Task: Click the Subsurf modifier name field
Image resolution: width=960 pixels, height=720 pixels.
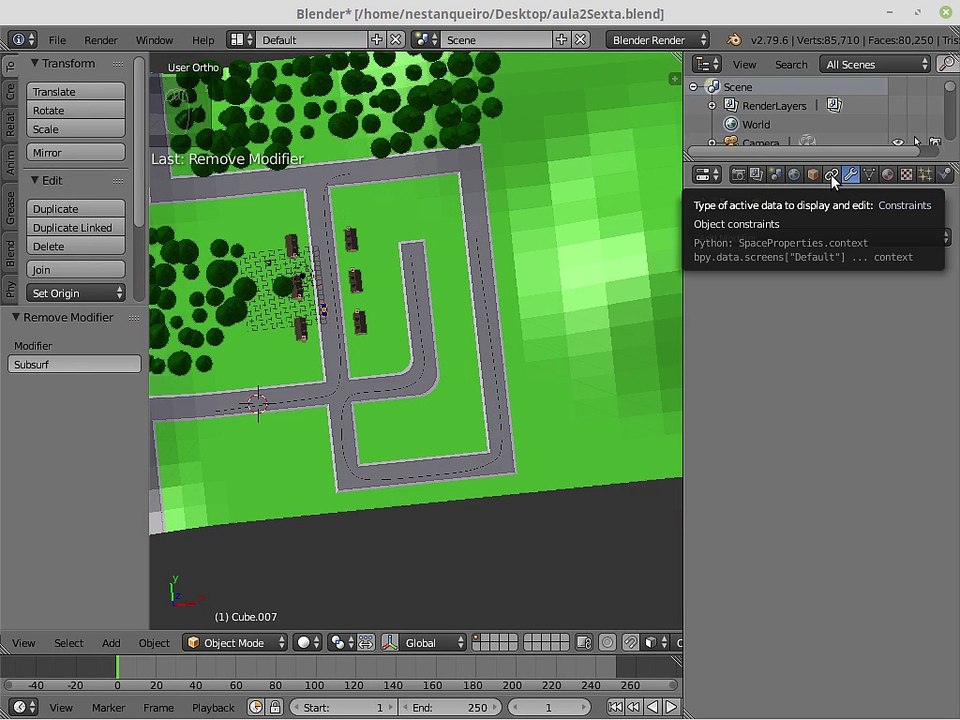Action: pos(74,364)
